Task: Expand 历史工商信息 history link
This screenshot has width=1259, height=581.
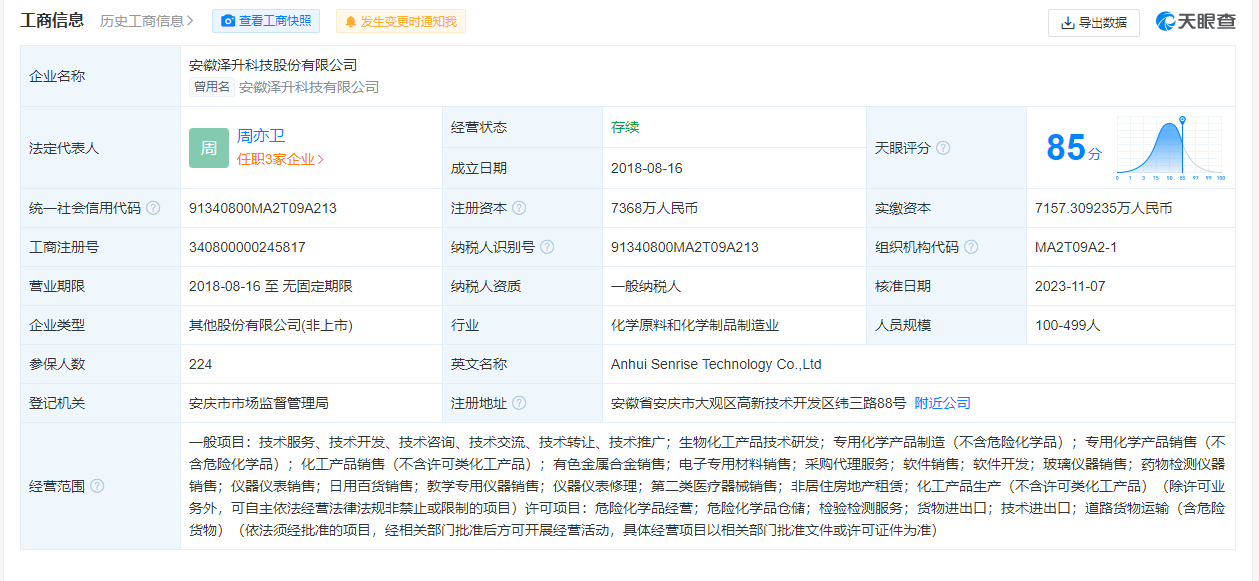Action: coord(148,21)
